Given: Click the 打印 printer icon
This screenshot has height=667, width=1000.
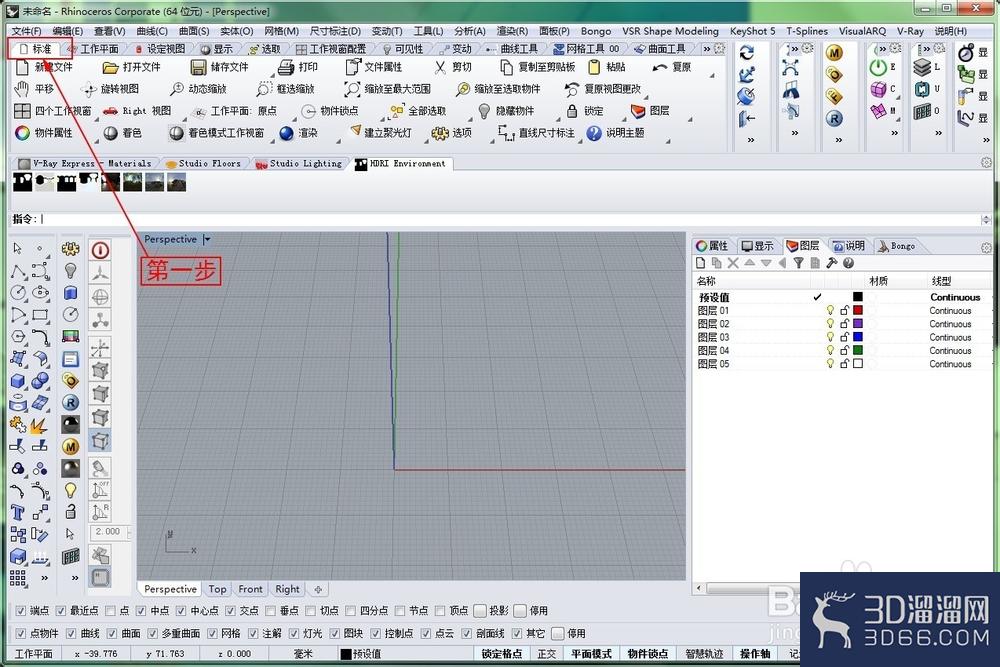Looking at the screenshot, I should pyautogui.click(x=286, y=67).
